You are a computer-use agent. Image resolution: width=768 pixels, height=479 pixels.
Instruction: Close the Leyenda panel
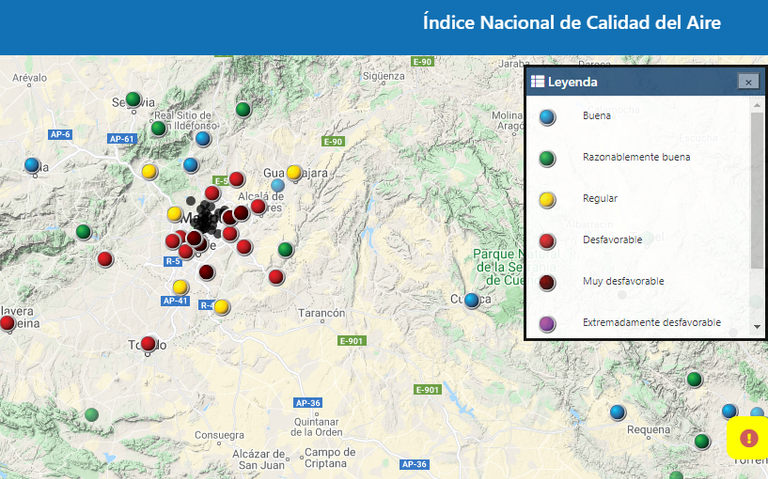pos(748,82)
